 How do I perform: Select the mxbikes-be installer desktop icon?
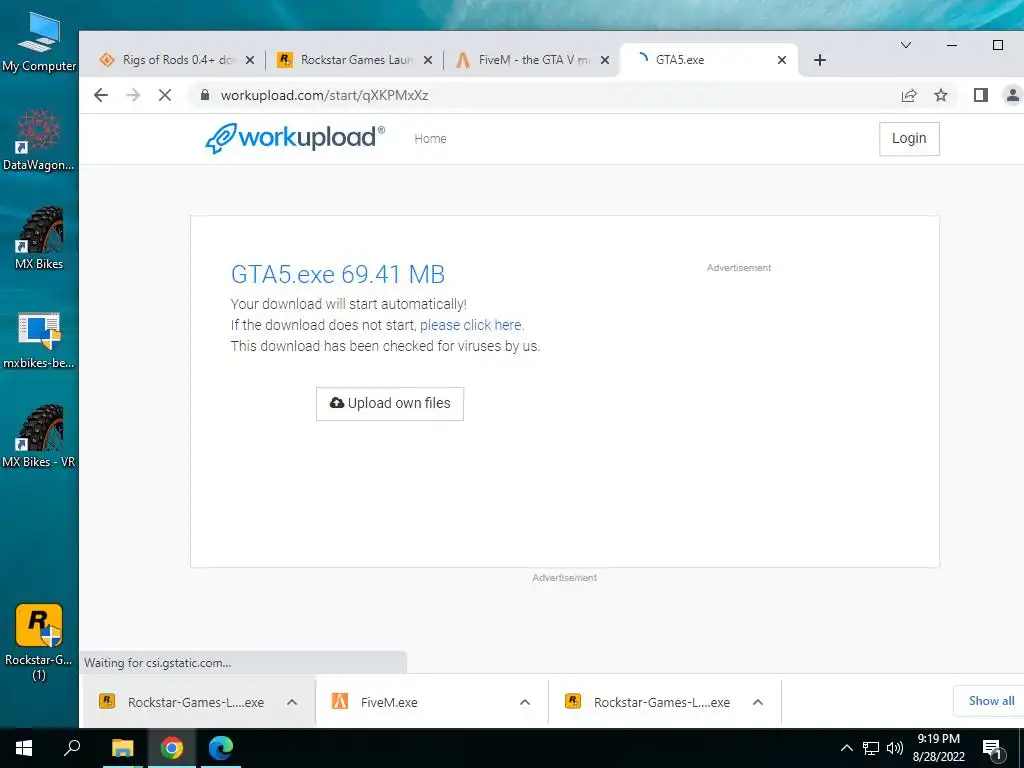coord(39,340)
